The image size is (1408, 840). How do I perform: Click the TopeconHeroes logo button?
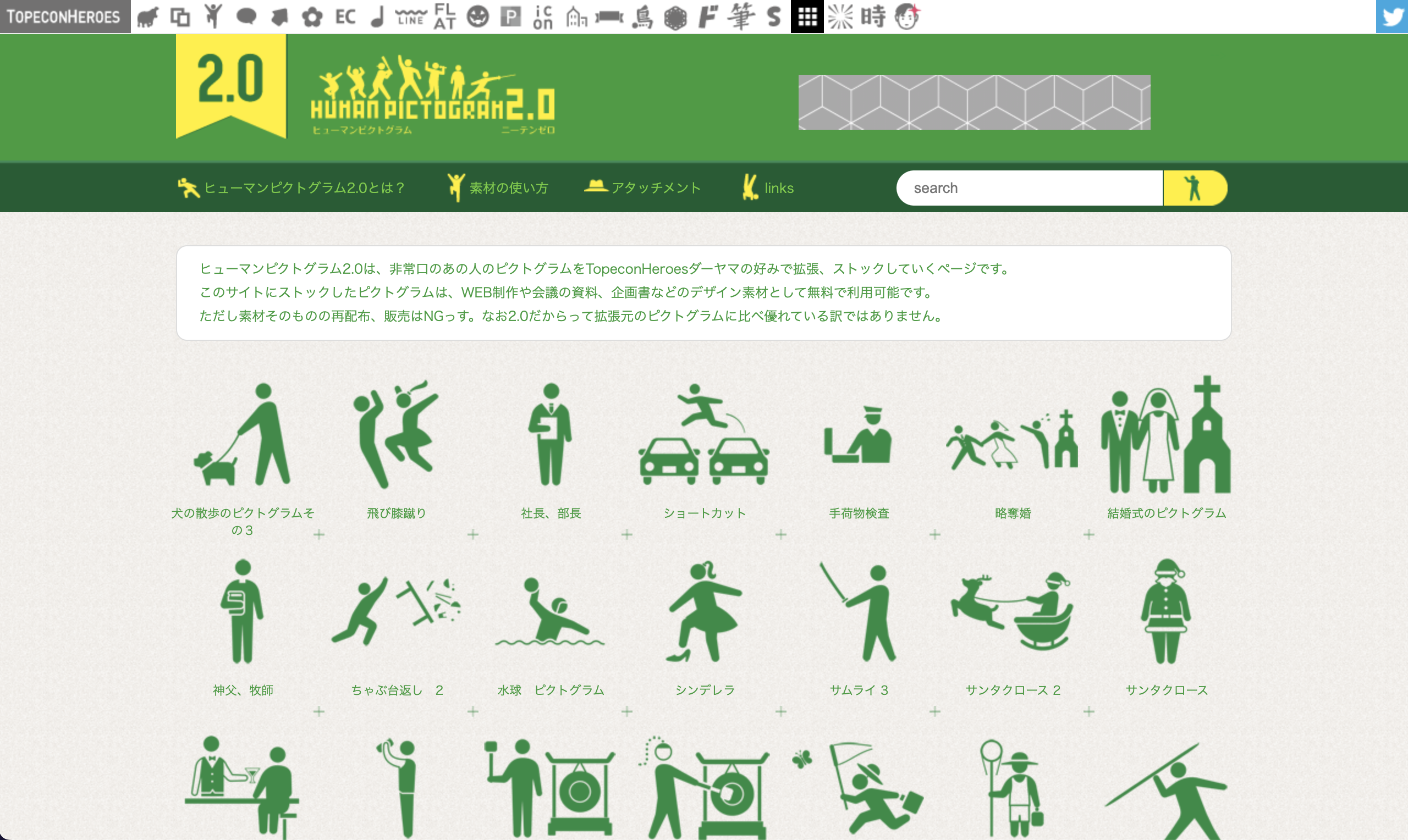pos(64,16)
